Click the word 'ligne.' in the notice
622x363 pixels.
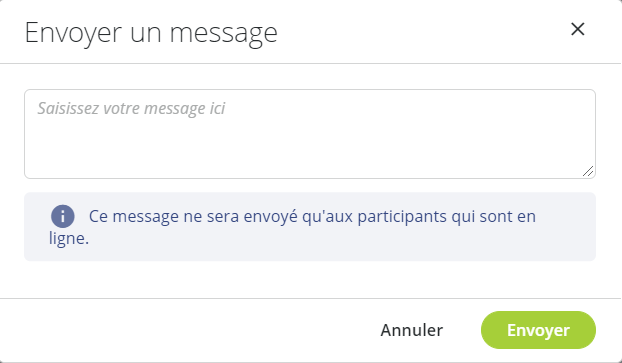[69, 238]
